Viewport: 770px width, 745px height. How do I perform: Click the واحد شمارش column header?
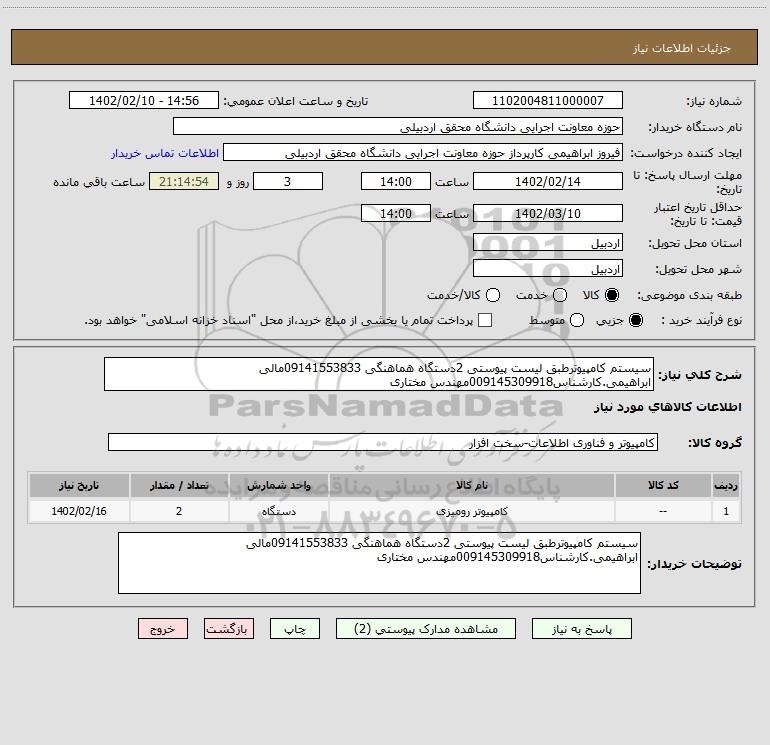[x=278, y=485]
